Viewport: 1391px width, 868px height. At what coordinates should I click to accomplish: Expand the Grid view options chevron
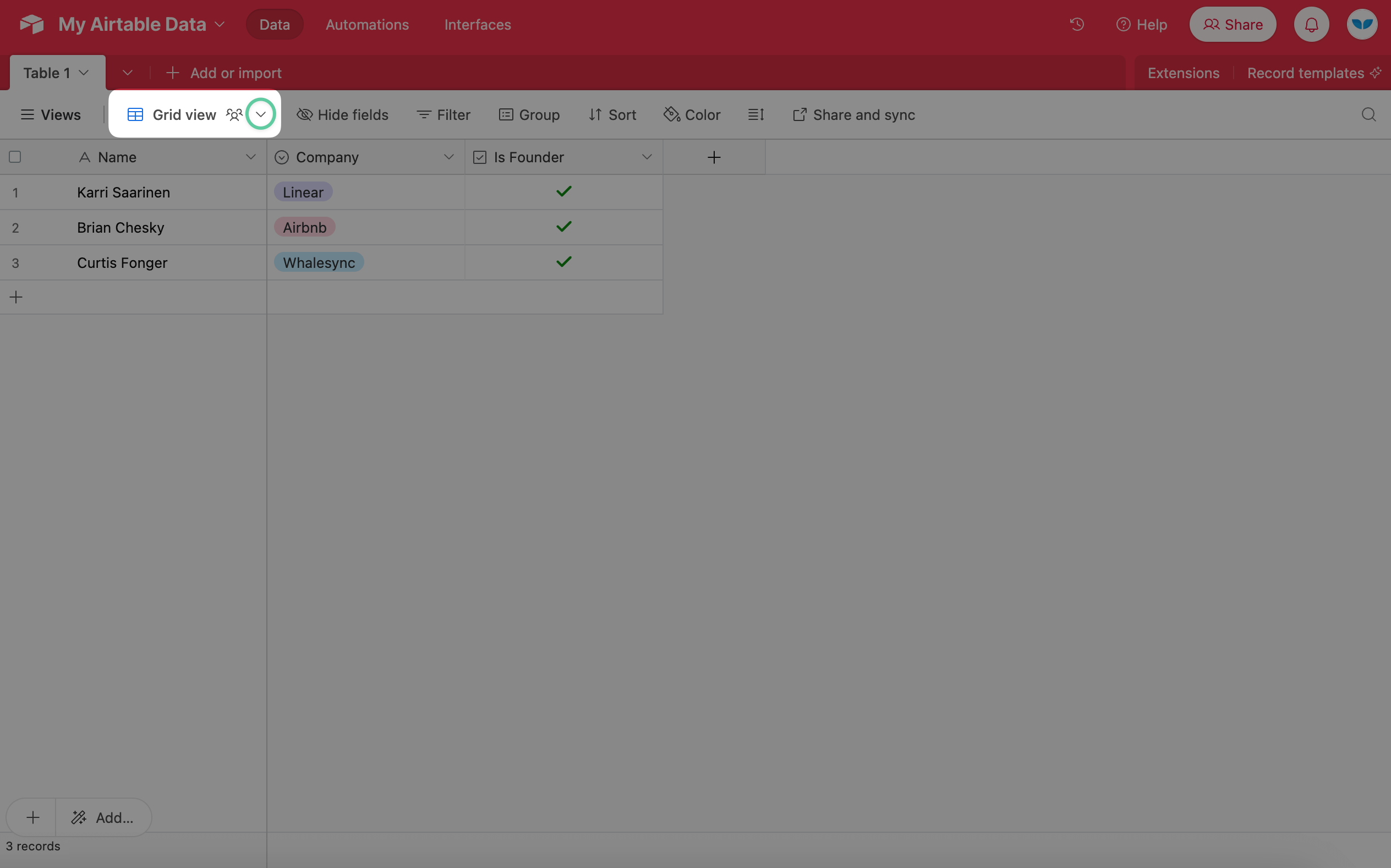click(x=261, y=113)
